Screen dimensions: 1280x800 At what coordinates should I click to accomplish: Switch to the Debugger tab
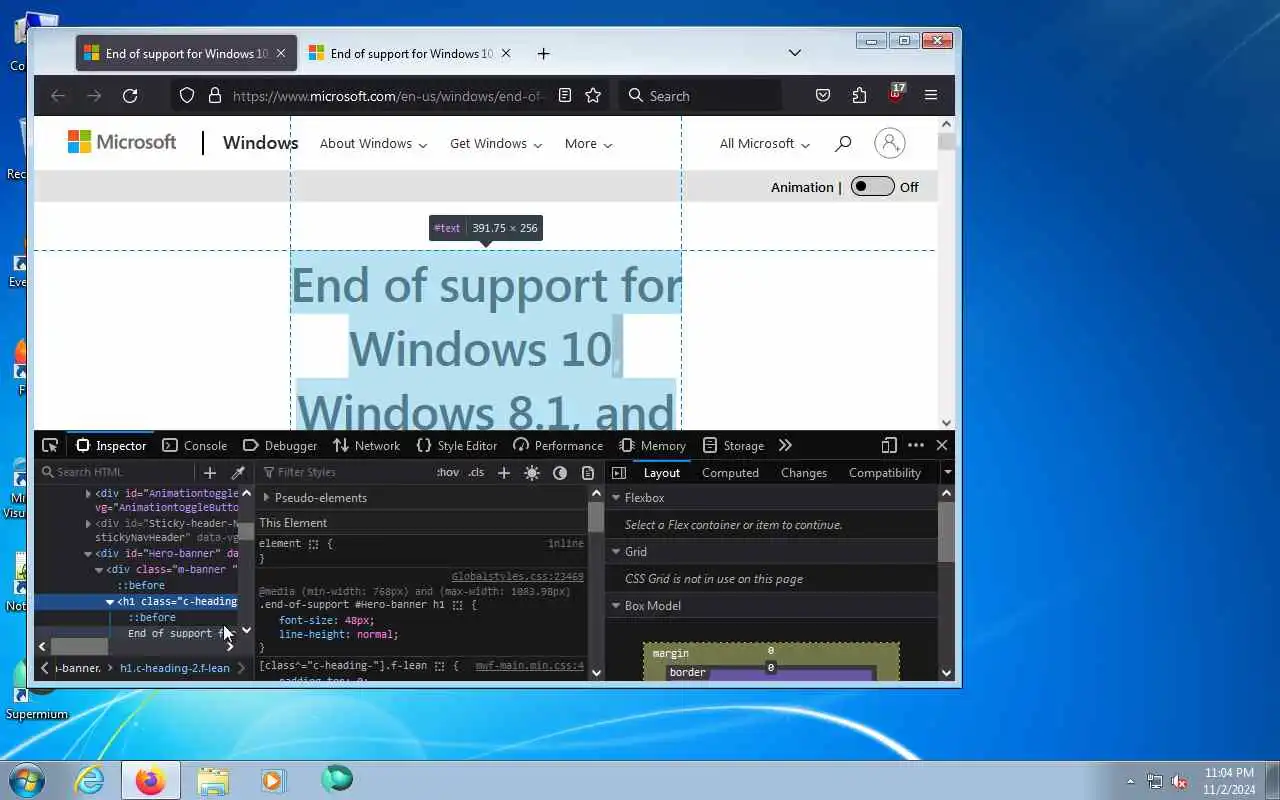[x=280, y=446]
